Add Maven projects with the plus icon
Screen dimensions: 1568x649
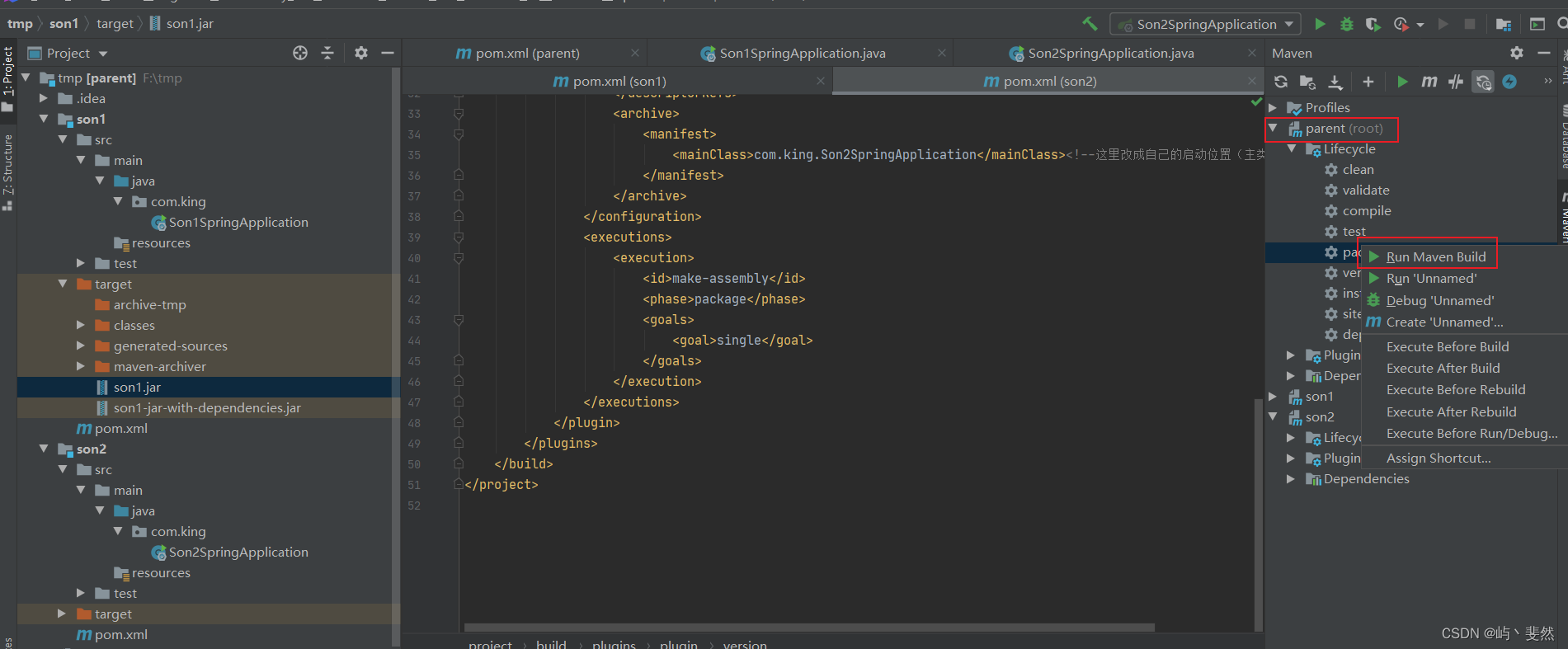point(1368,82)
